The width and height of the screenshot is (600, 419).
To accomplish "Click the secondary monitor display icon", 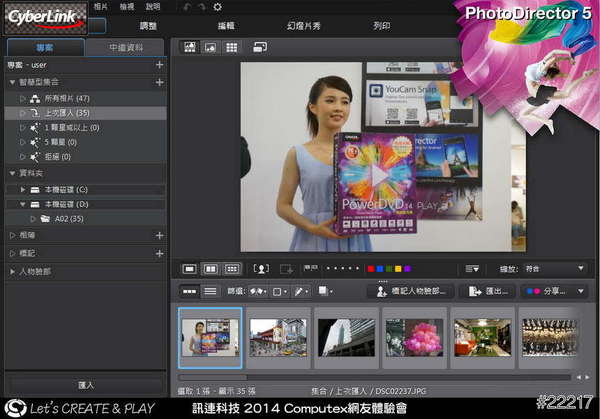I will [x=260, y=47].
